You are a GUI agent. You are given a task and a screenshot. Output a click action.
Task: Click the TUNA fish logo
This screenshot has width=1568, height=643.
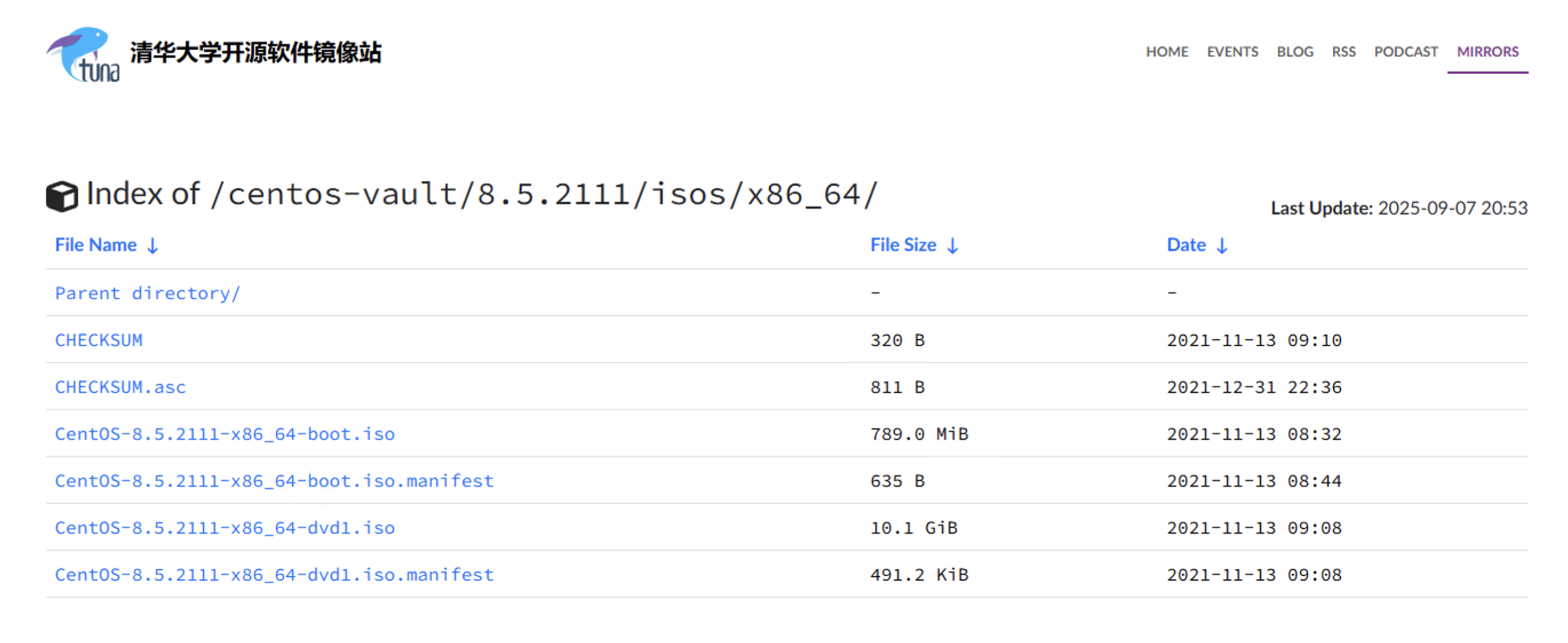pos(83,54)
